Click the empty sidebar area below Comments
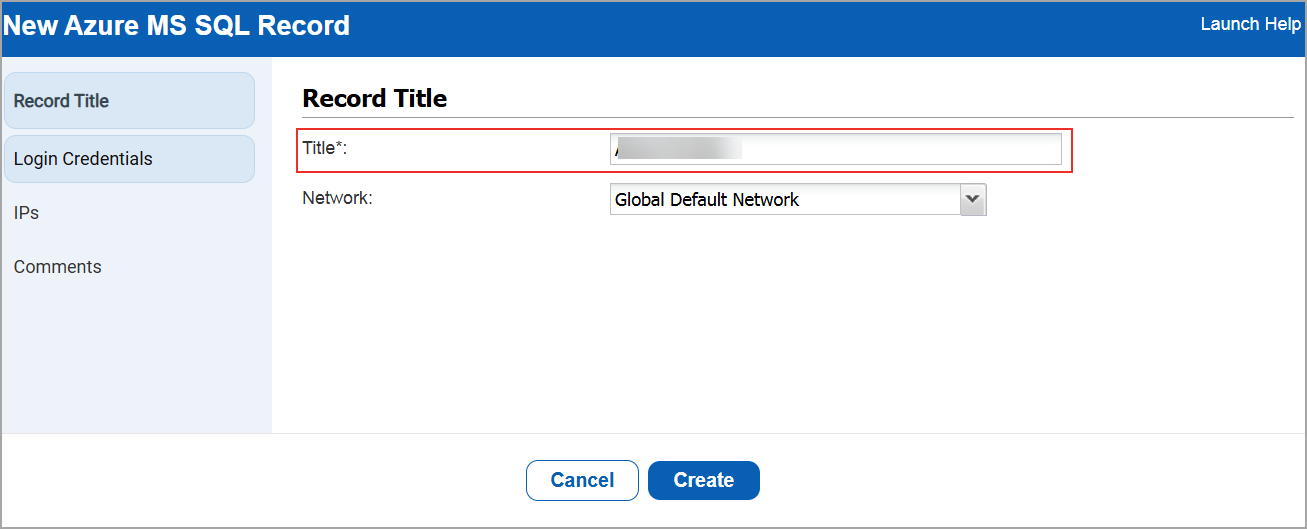 click(136, 360)
